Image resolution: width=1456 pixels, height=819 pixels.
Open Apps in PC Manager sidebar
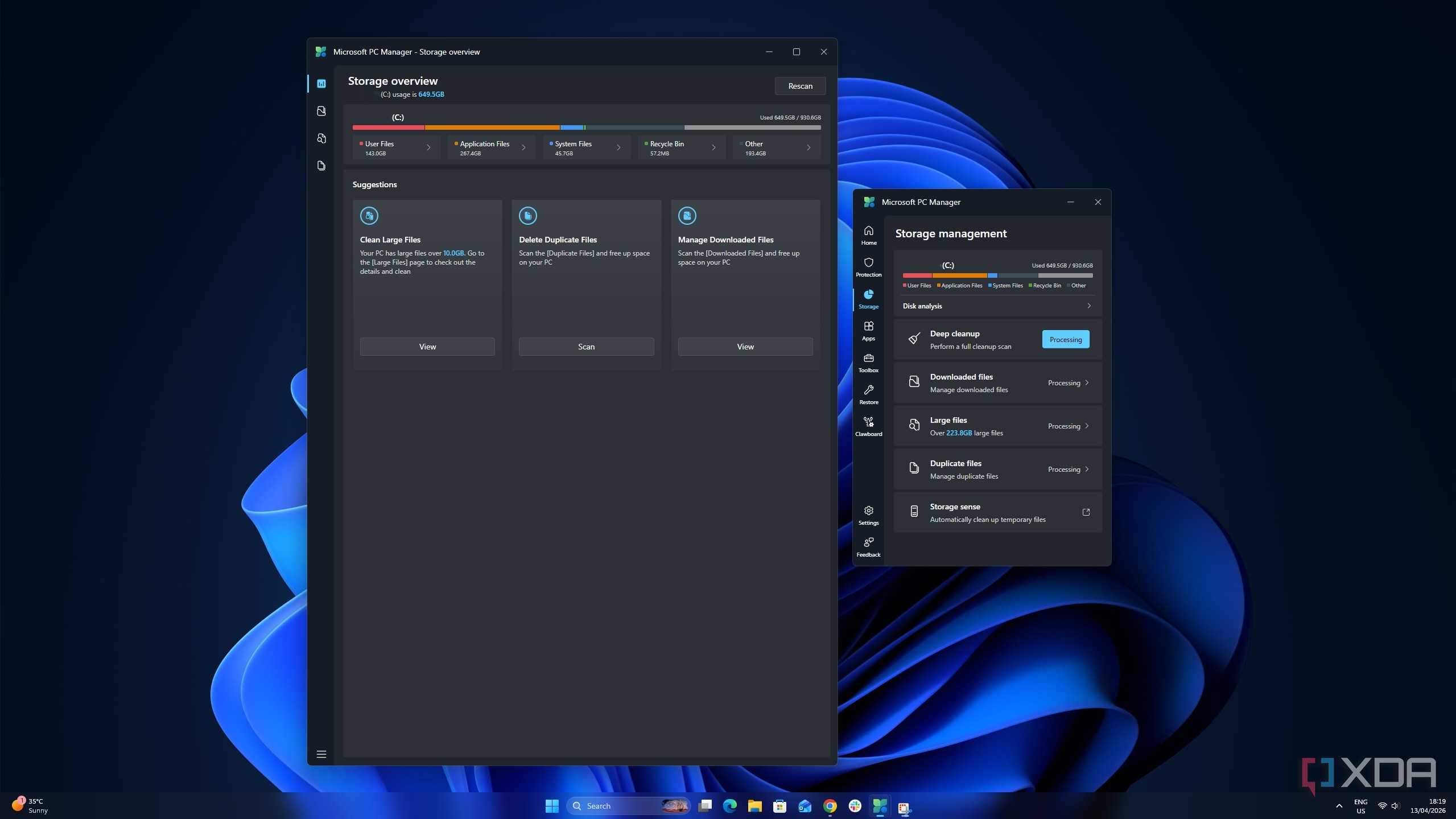pos(869,331)
